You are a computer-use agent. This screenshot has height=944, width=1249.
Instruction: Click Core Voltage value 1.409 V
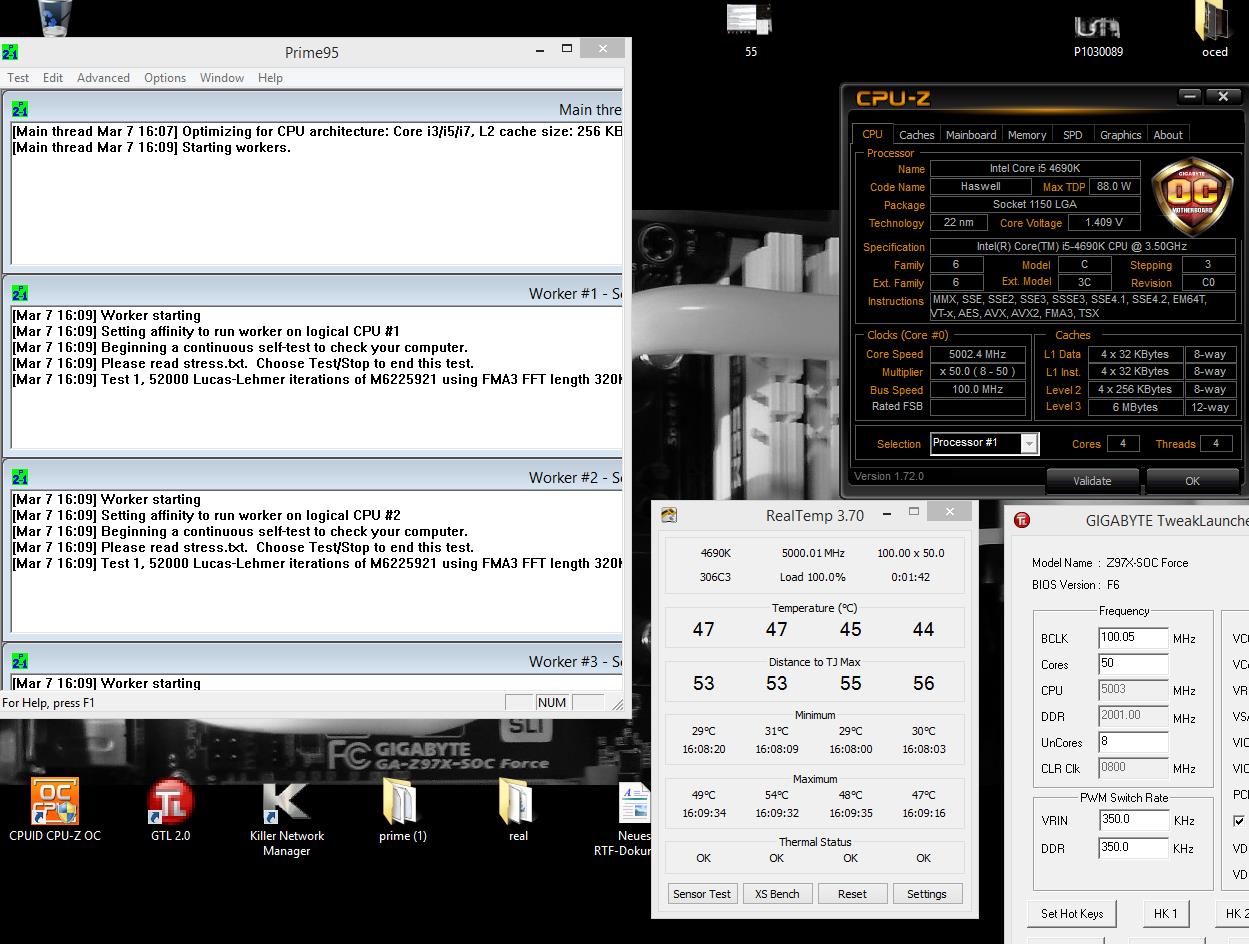(1104, 222)
